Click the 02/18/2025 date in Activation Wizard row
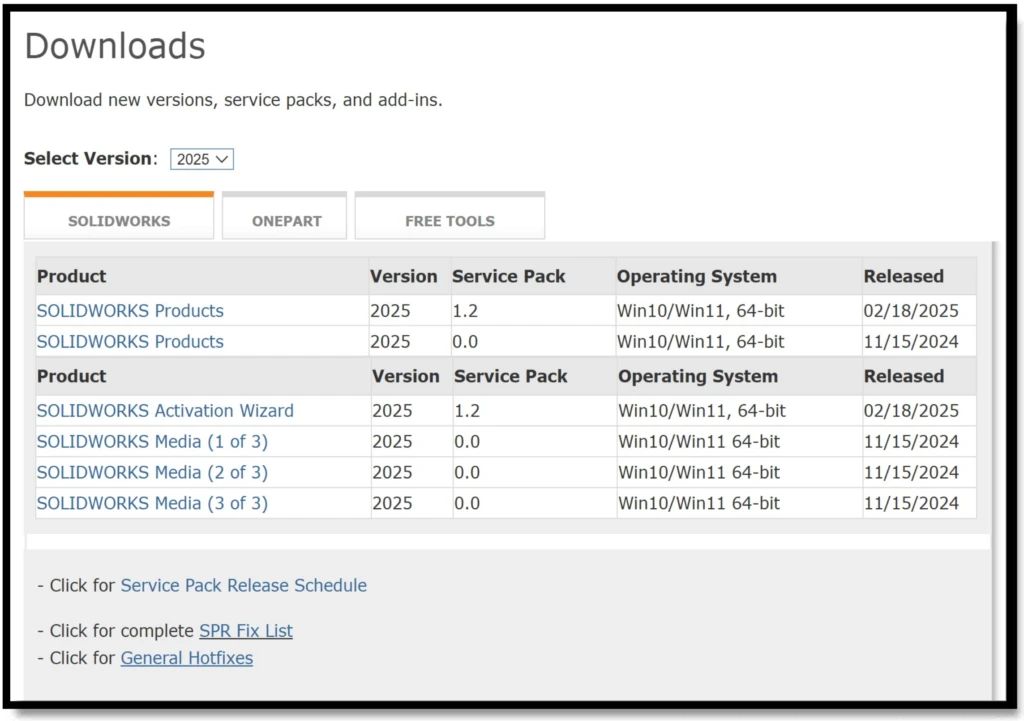Viewport: 1024px width, 721px height. click(911, 411)
